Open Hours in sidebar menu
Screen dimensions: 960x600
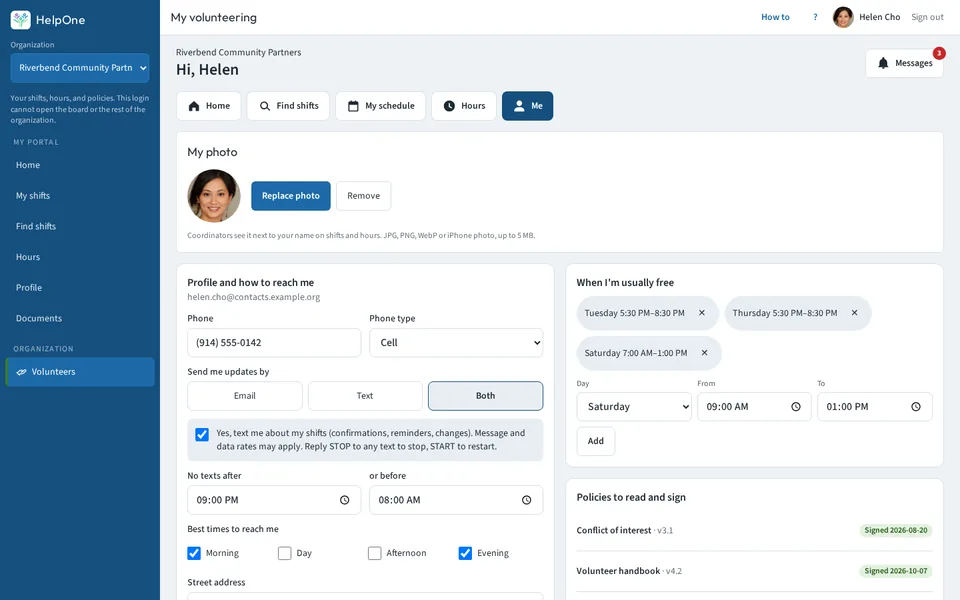tap(80, 257)
